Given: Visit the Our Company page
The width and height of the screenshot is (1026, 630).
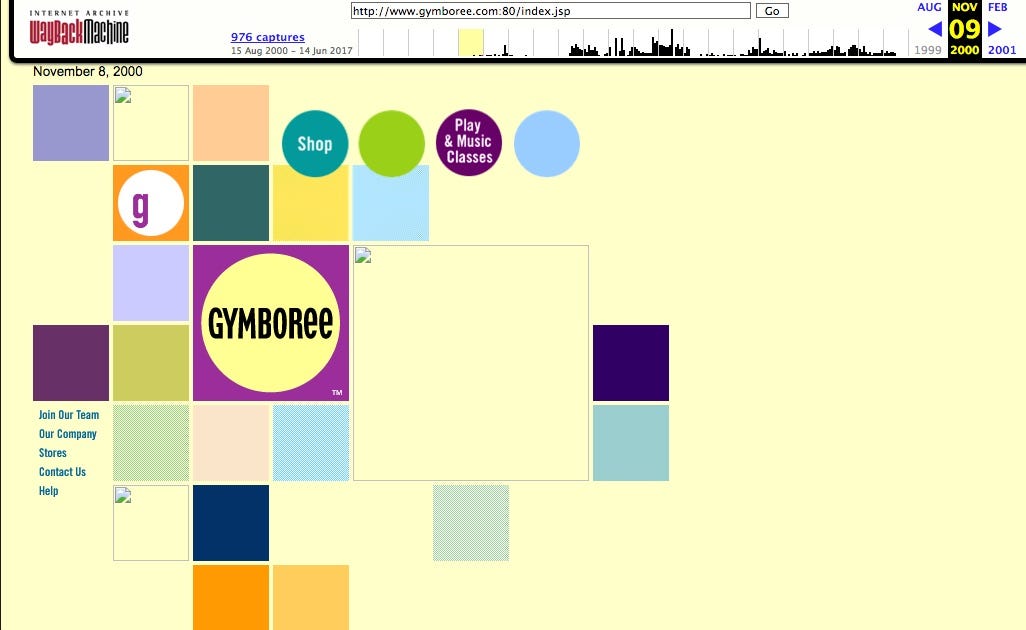Looking at the screenshot, I should tap(67, 434).
